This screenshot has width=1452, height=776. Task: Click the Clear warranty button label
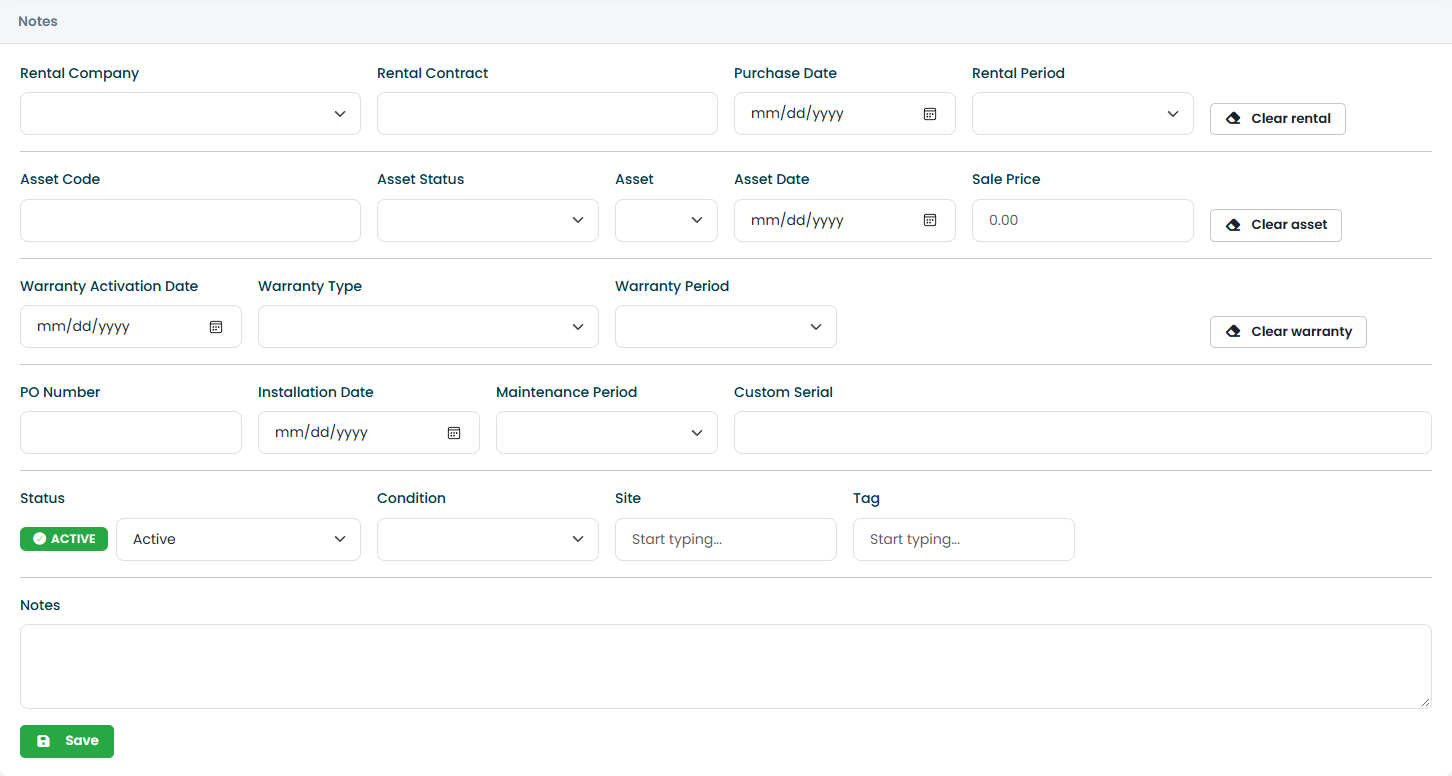[x=1301, y=331]
